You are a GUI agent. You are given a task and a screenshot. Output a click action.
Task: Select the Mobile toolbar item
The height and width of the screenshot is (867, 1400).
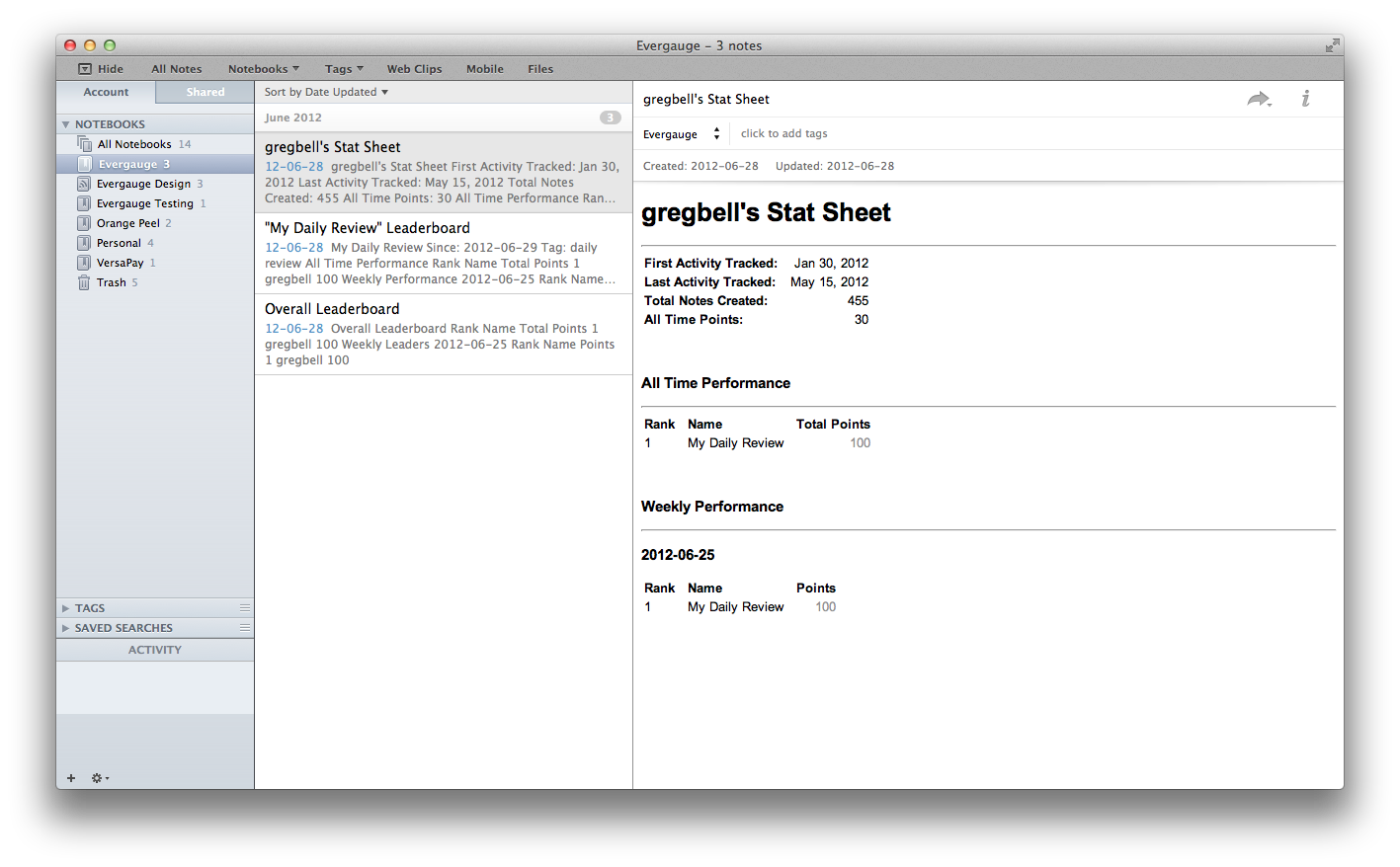pos(485,69)
